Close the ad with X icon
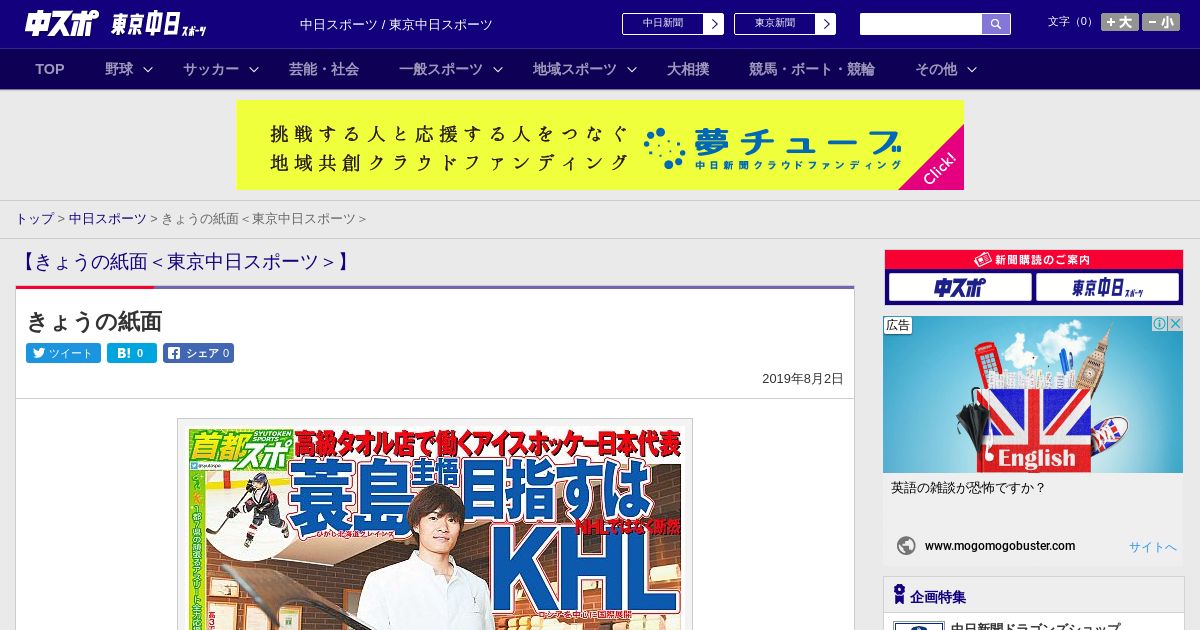 1176,324
